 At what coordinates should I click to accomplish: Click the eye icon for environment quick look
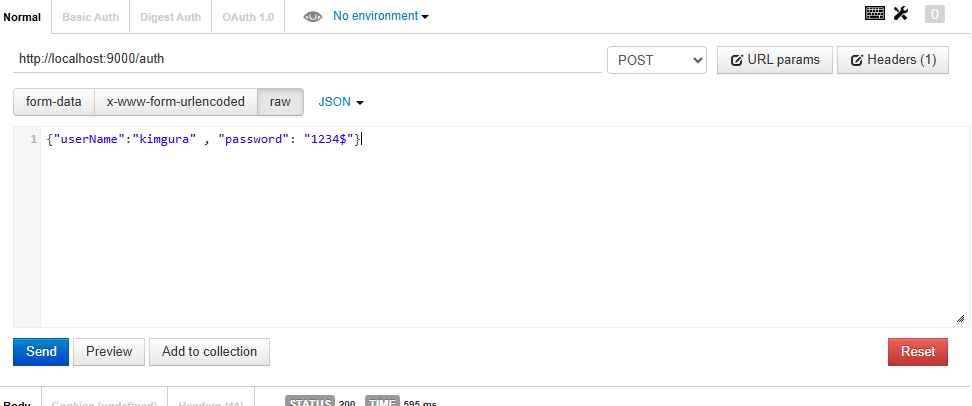click(312, 17)
